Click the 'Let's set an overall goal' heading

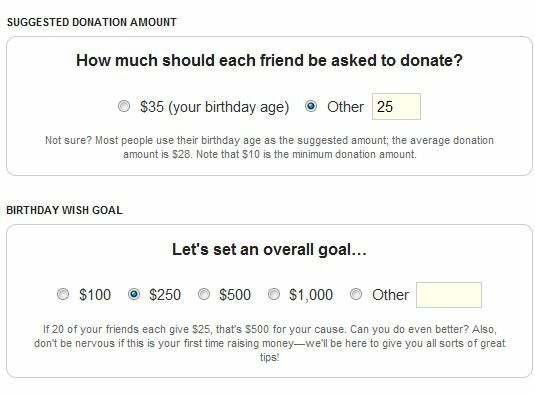click(x=269, y=250)
